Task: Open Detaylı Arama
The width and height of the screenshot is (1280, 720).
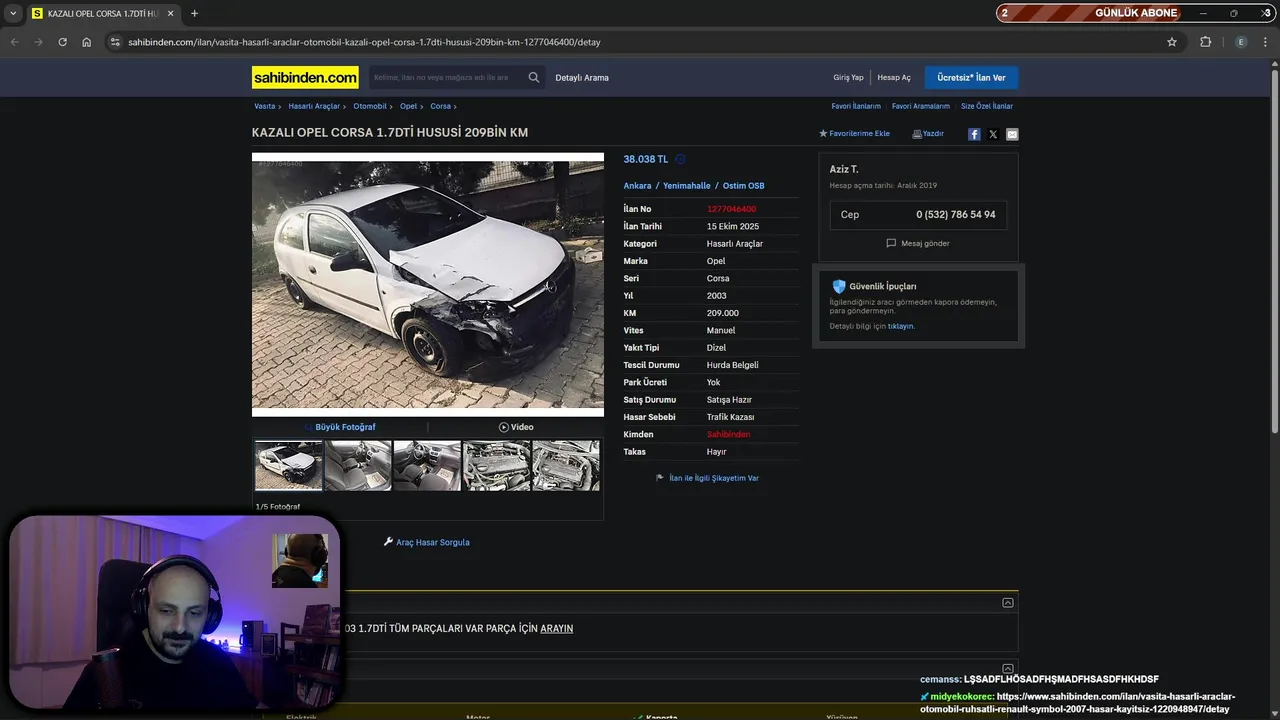Action: click(x=582, y=77)
